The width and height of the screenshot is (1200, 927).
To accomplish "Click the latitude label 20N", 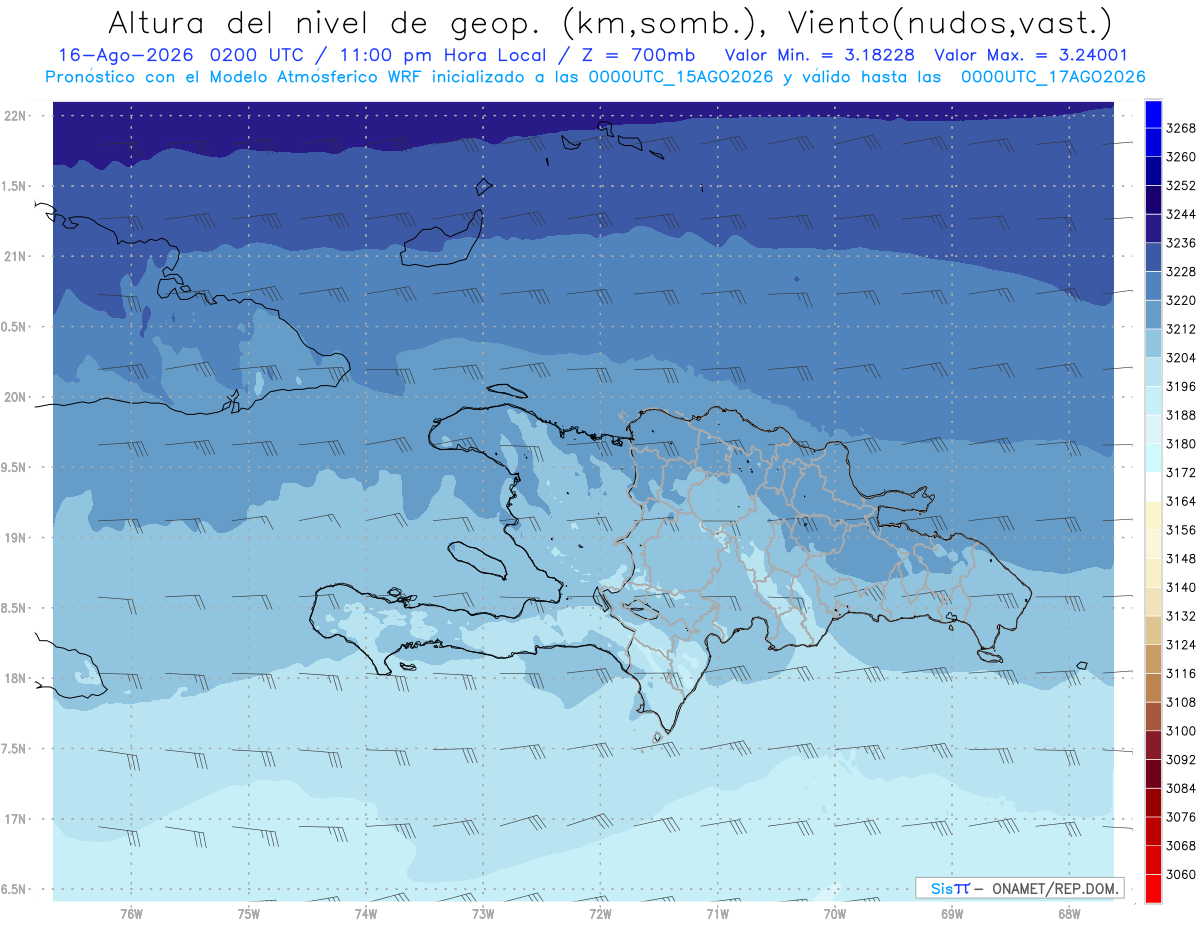I will [x=15, y=398].
